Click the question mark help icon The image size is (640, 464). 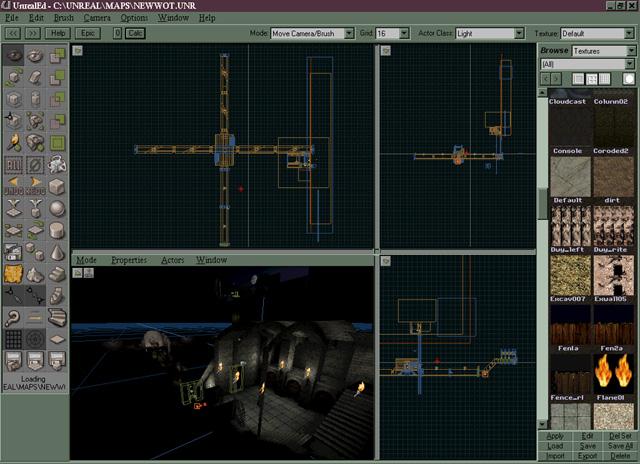click(x=14, y=318)
